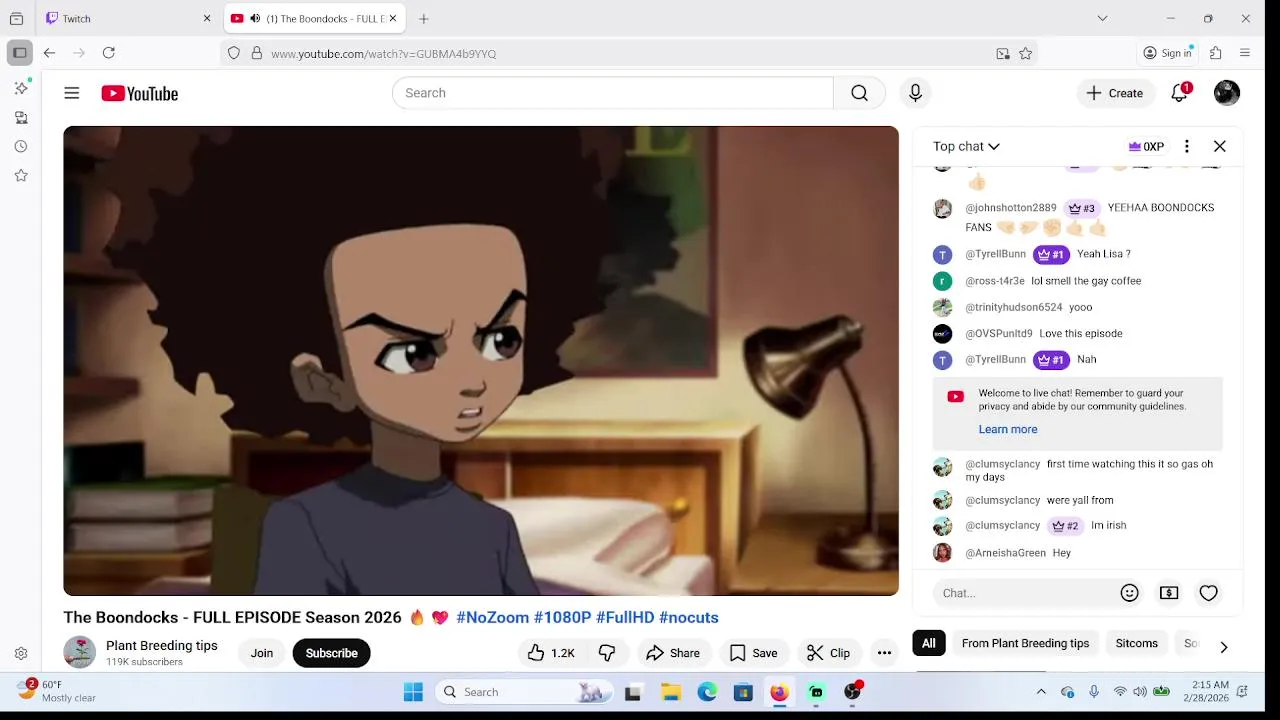
Task: Bookmark this page with star
Action: (1025, 53)
